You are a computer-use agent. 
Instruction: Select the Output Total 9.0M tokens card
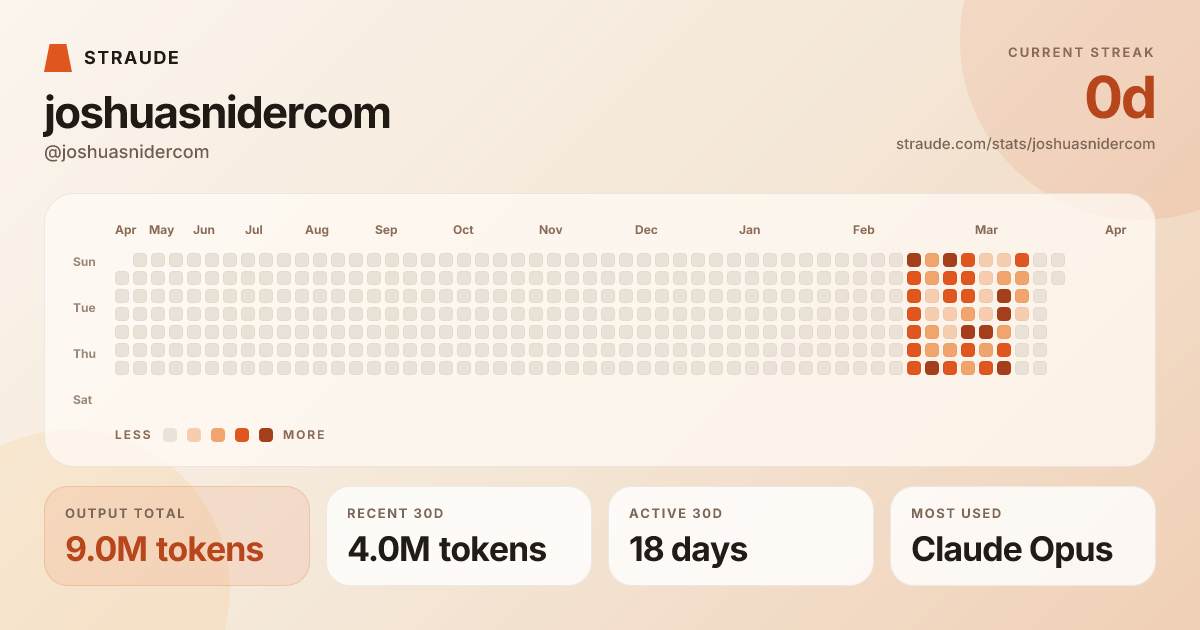click(177, 536)
